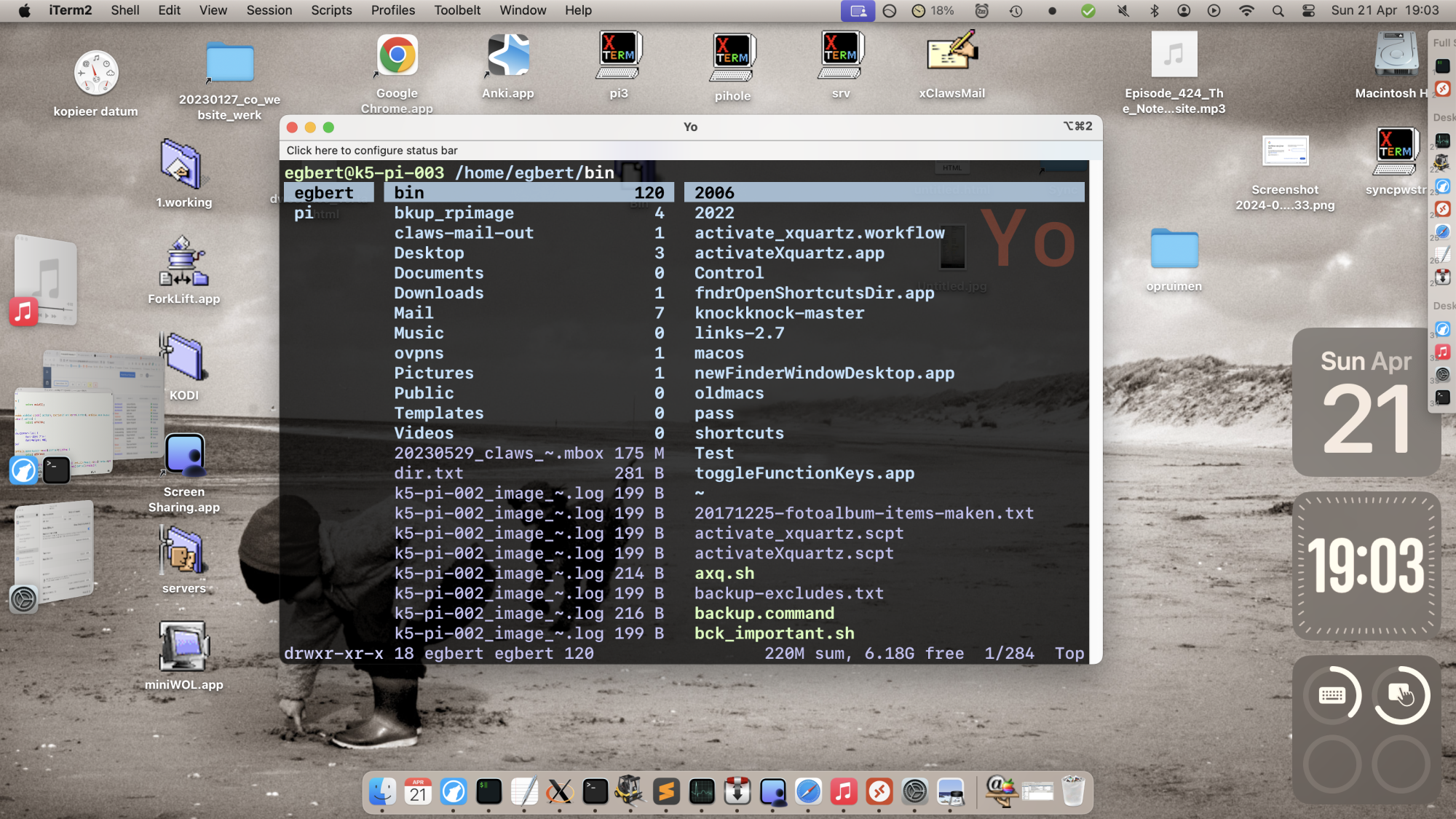Image resolution: width=1456 pixels, height=819 pixels.
Task: Launch iTerm2 from the Dock
Action: (489, 791)
